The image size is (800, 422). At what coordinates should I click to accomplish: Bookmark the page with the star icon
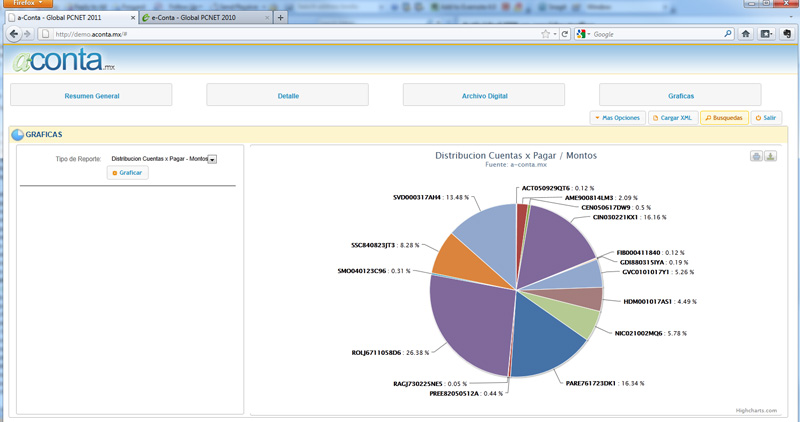coord(545,34)
